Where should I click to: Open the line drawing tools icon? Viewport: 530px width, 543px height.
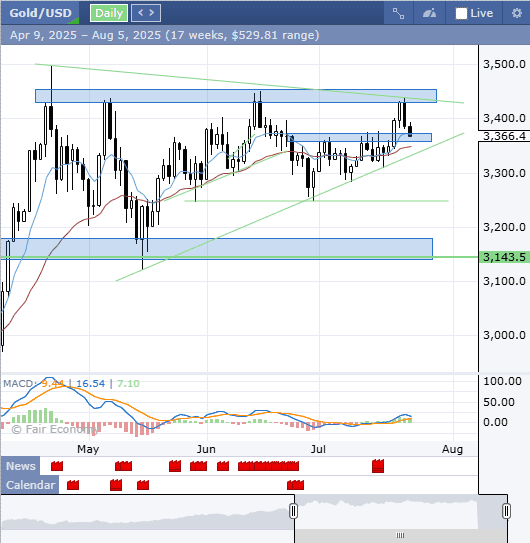coord(398,13)
